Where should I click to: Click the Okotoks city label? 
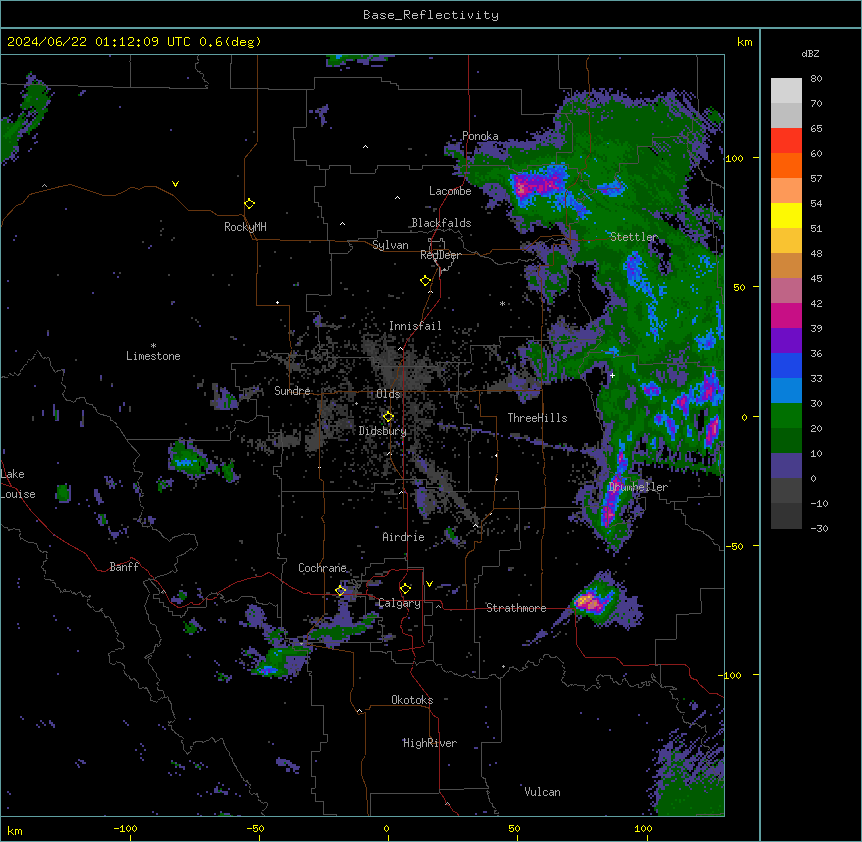click(412, 700)
